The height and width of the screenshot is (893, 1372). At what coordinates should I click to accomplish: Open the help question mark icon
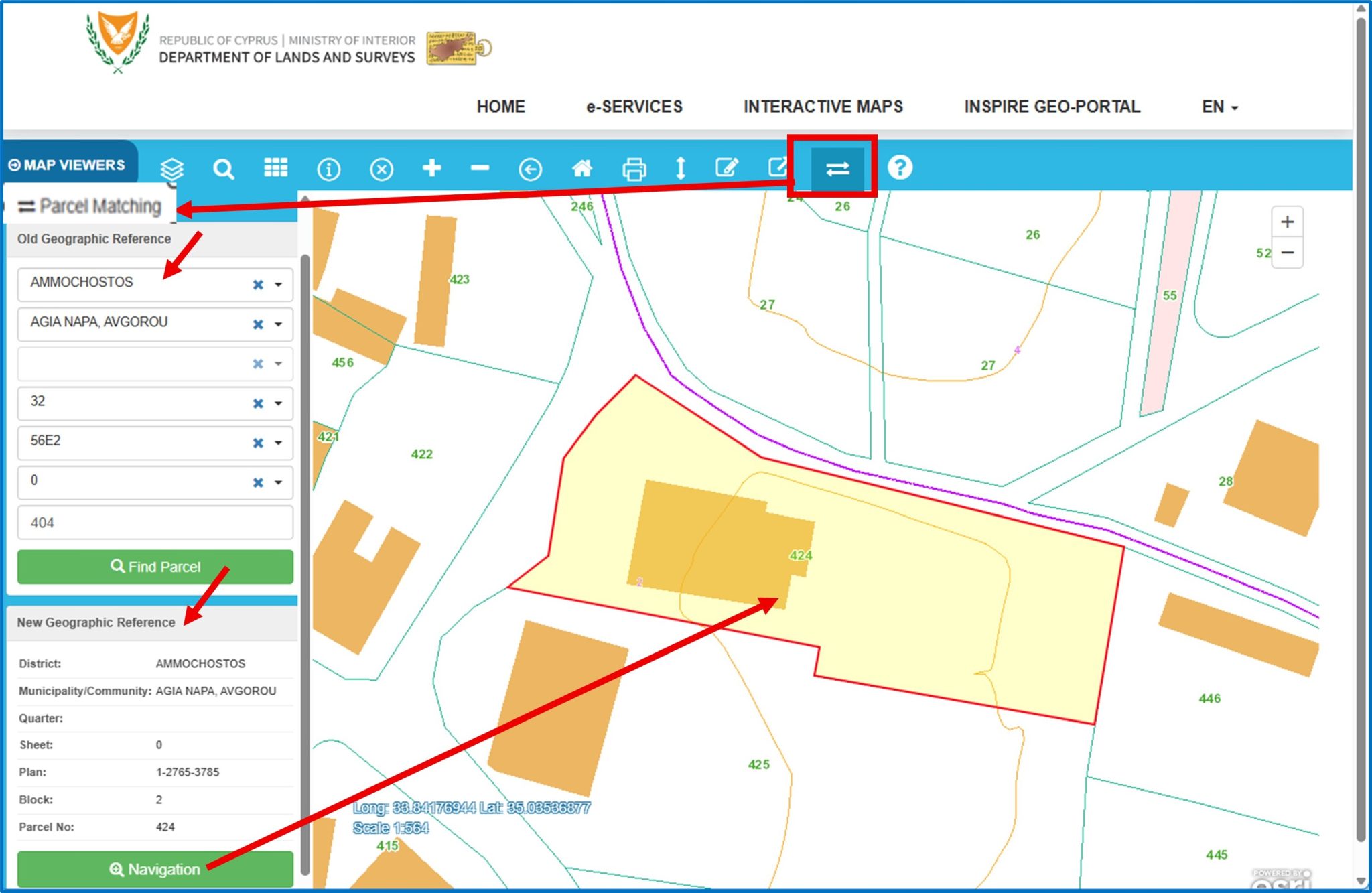(899, 167)
